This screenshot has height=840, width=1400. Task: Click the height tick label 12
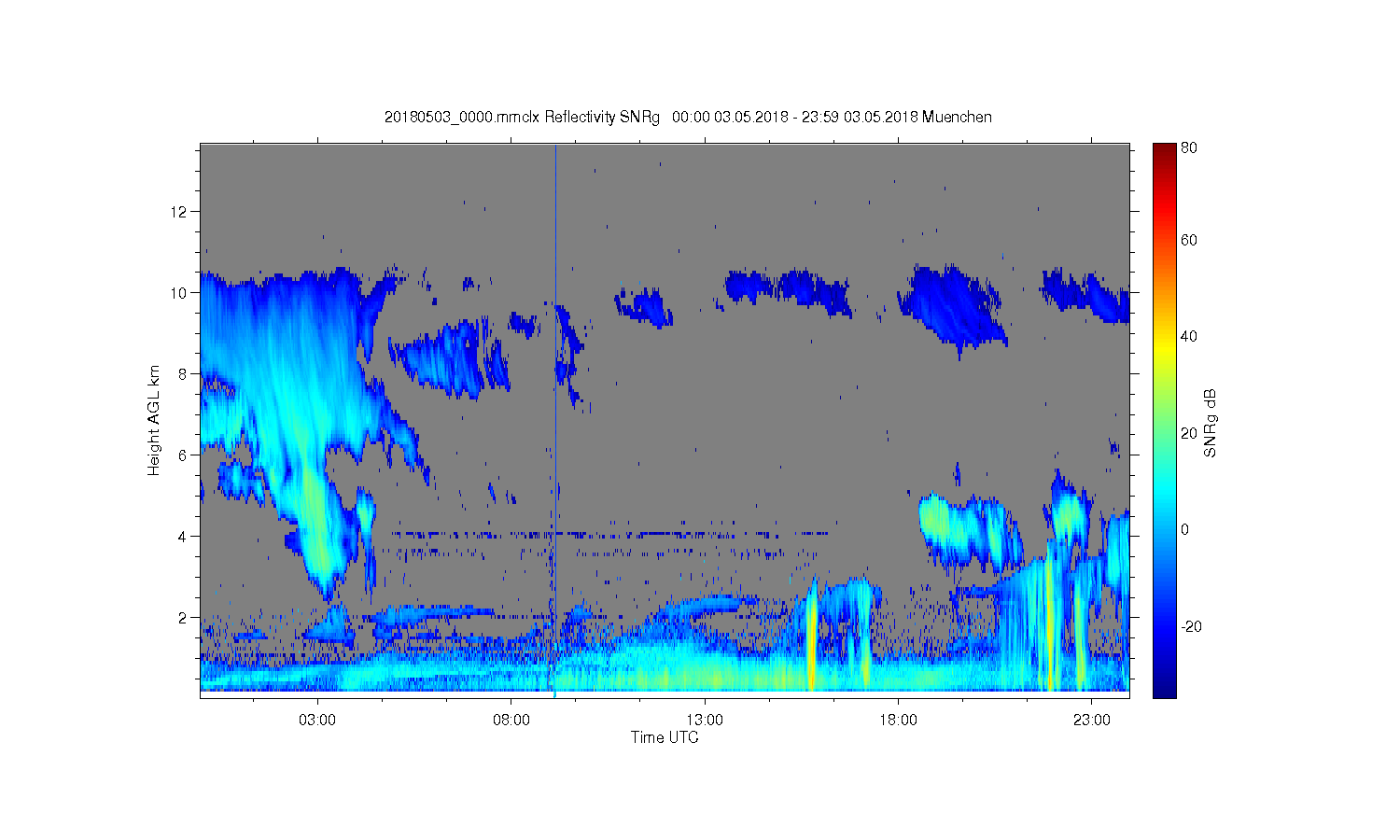pyautogui.click(x=179, y=212)
